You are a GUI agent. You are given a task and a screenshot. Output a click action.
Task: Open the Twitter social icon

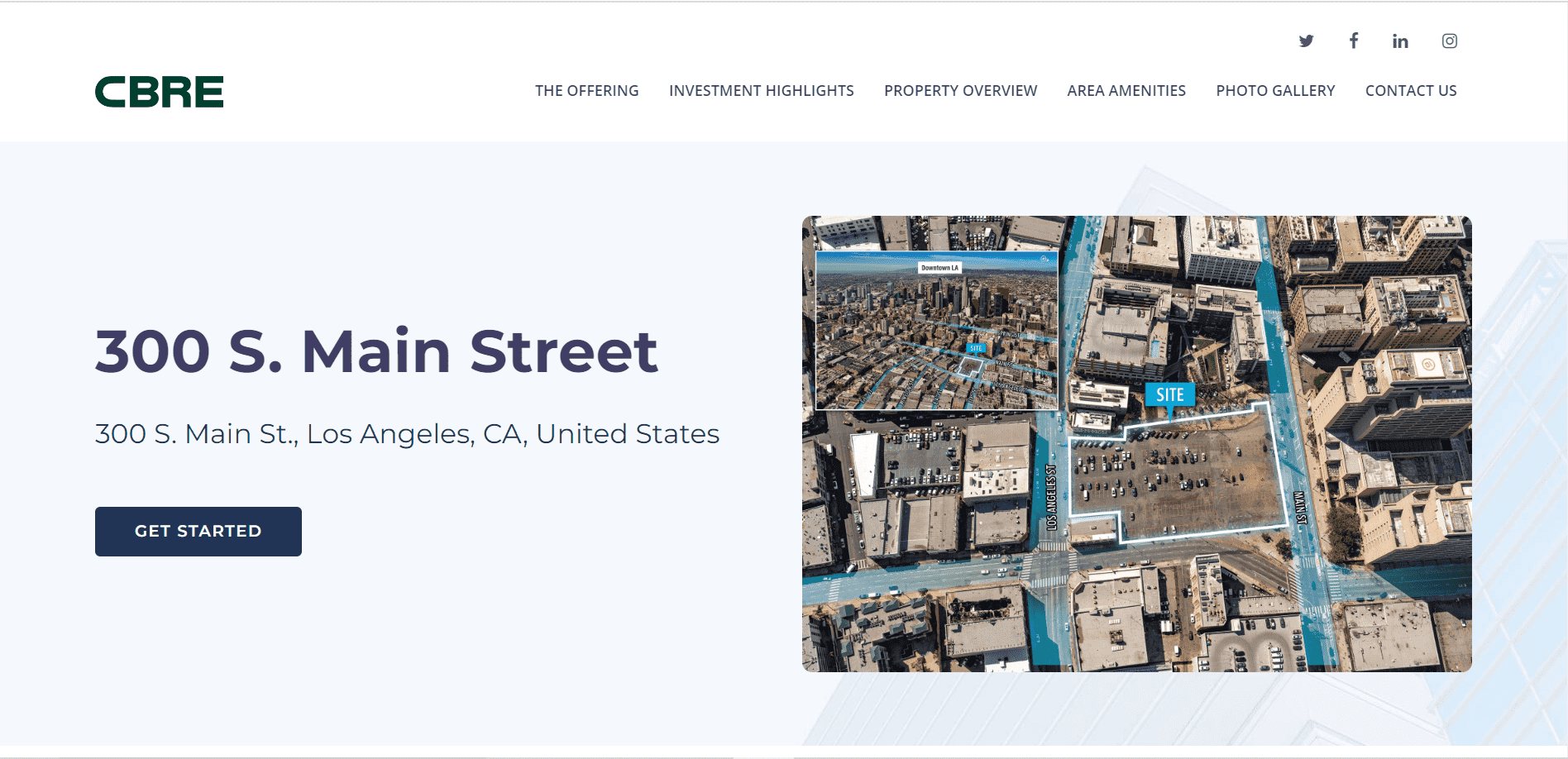(1306, 41)
